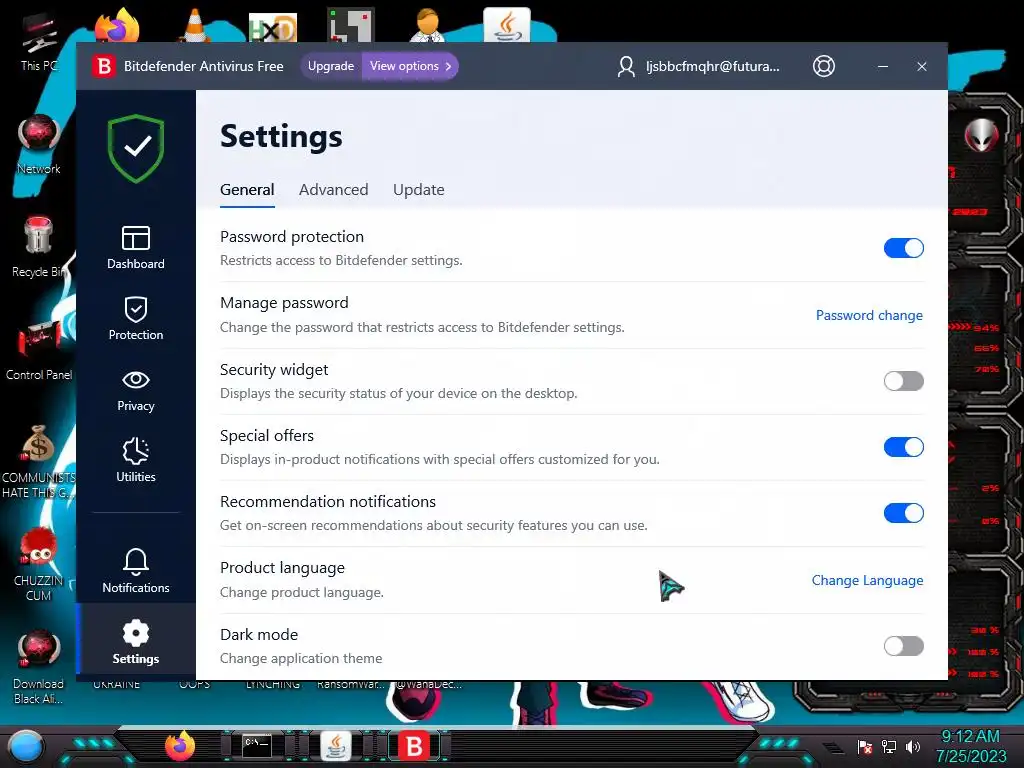The image size is (1024, 768).
Task: Select the Settings gear in sidebar
Action: [x=136, y=642]
